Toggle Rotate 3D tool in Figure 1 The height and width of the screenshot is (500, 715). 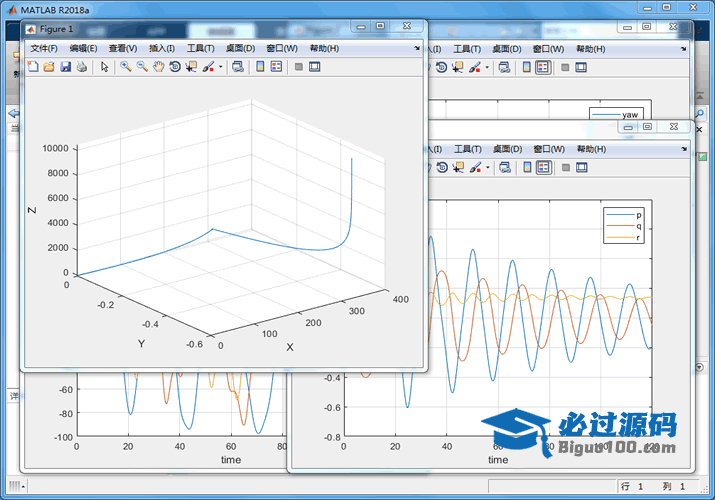[x=175, y=67]
